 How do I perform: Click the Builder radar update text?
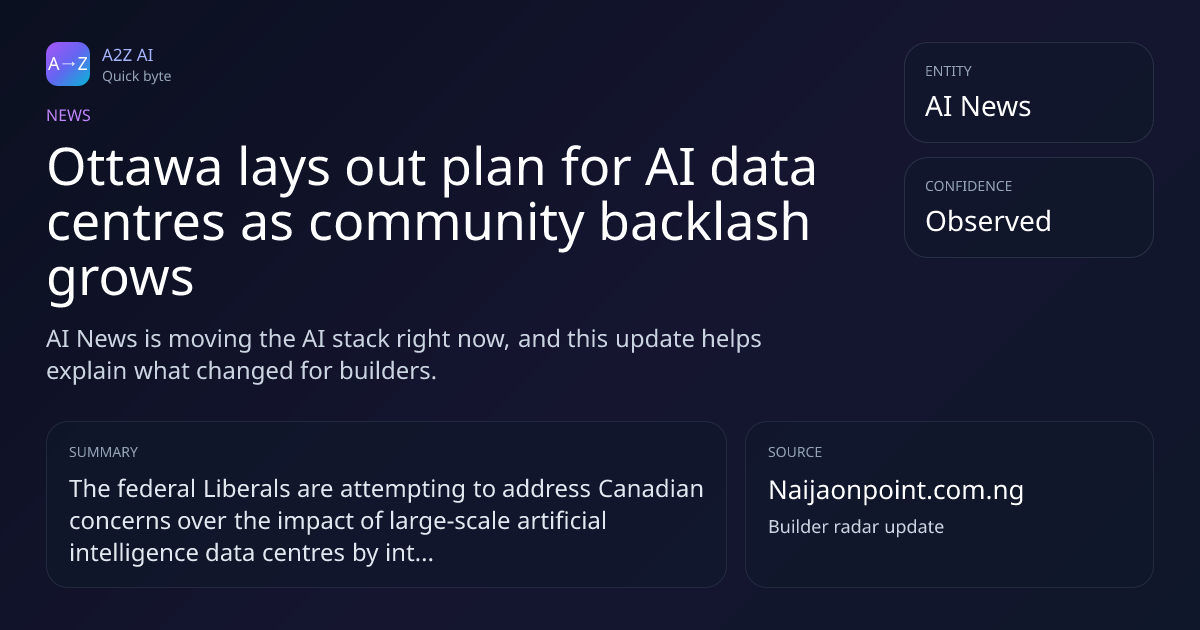(x=856, y=526)
